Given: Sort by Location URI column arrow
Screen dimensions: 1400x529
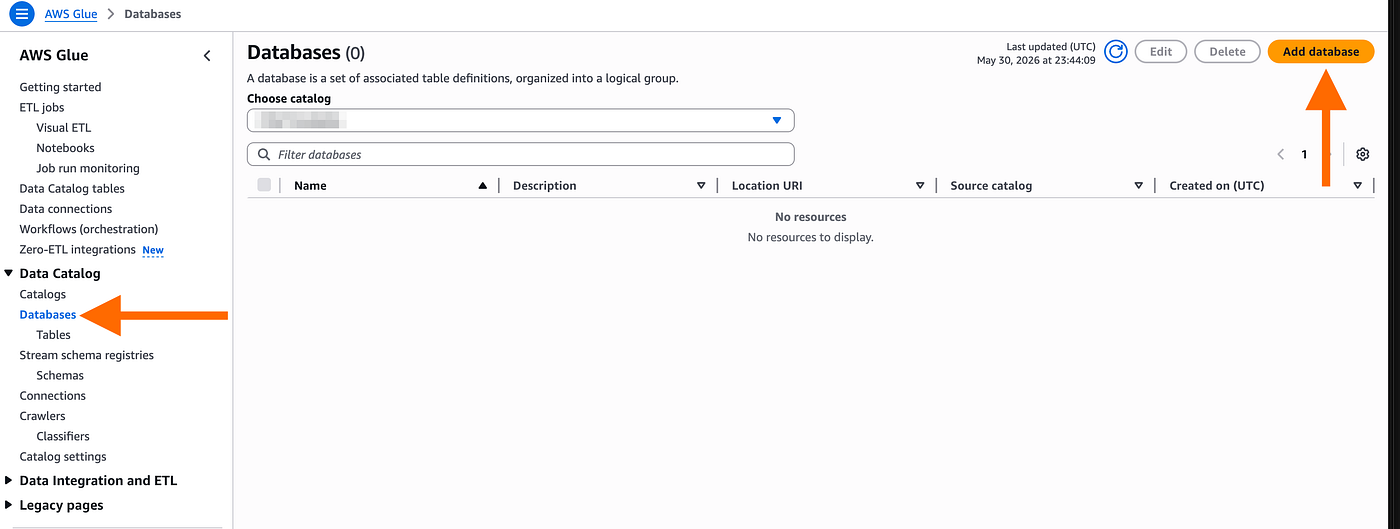Looking at the screenshot, I should pos(920,186).
